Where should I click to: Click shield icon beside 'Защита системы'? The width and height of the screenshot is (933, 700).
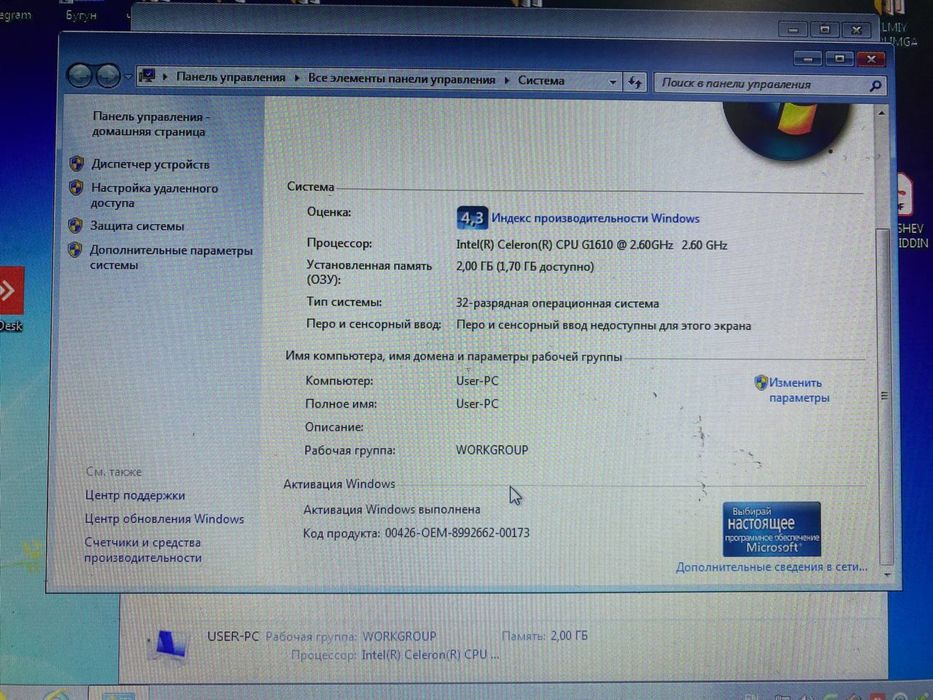click(x=75, y=225)
